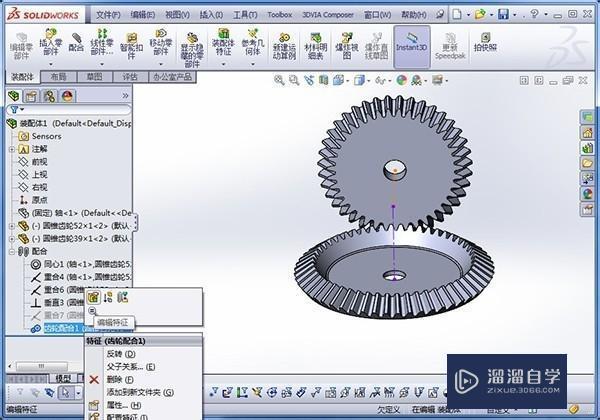Expand feature tree panel chevron
The image size is (600, 420).
coord(125,96)
